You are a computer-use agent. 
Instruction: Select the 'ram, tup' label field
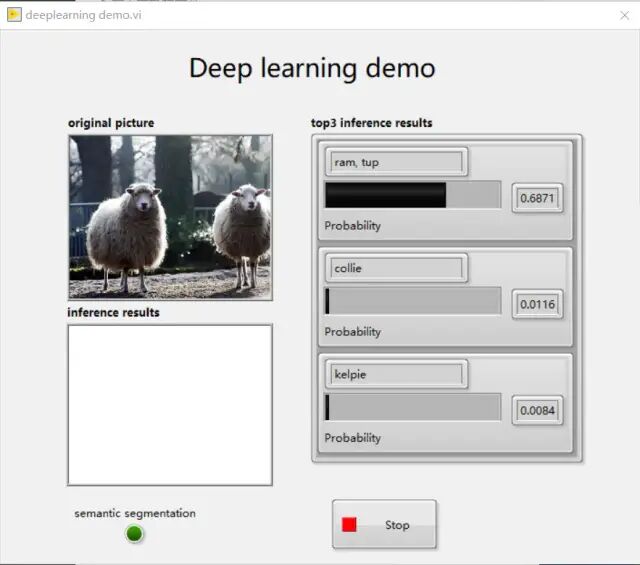click(x=396, y=162)
